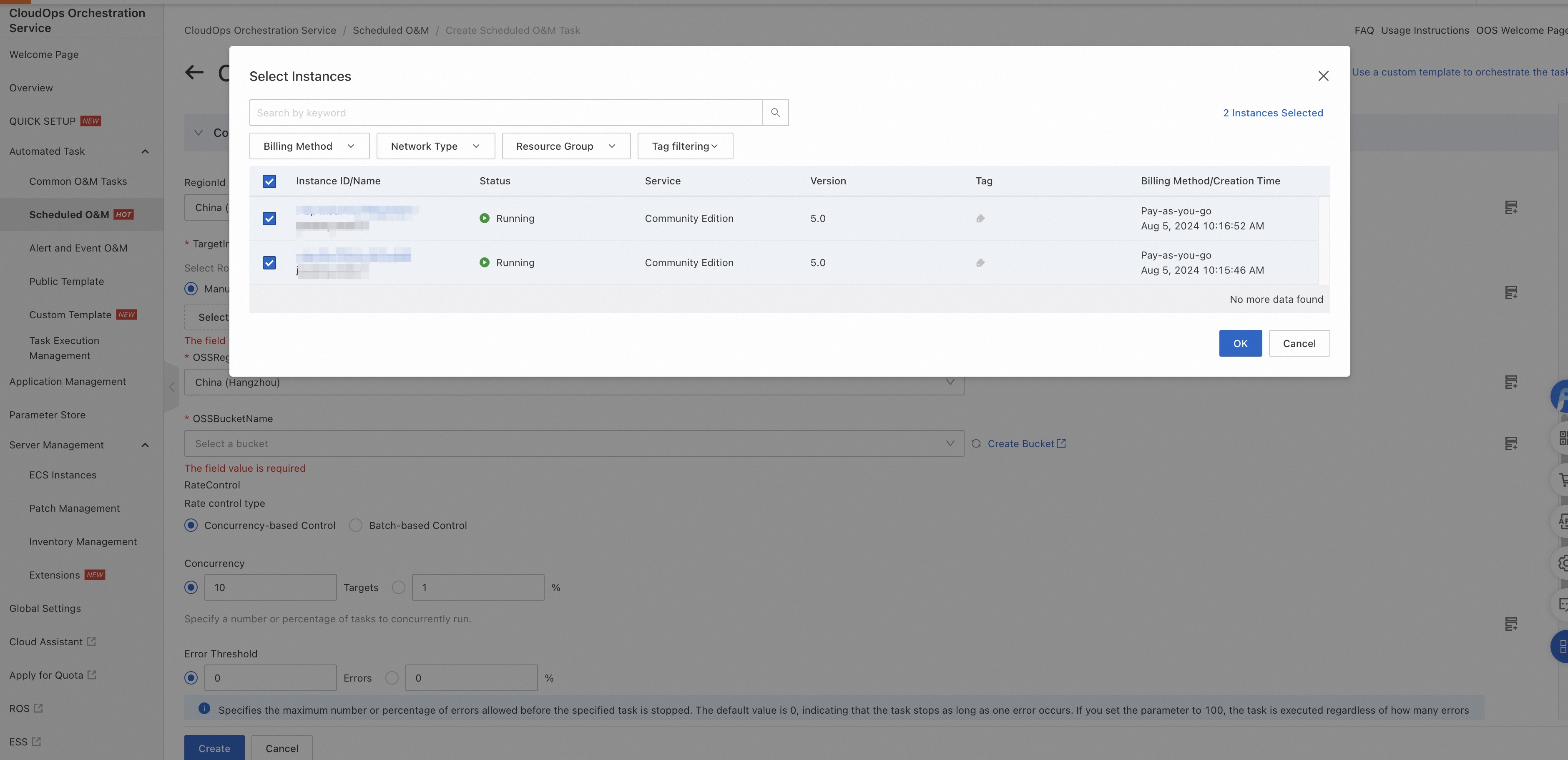Screen dimensions: 1568x760
Task: Collapse the left sidebar with handle arrow
Action: [x=172, y=388]
